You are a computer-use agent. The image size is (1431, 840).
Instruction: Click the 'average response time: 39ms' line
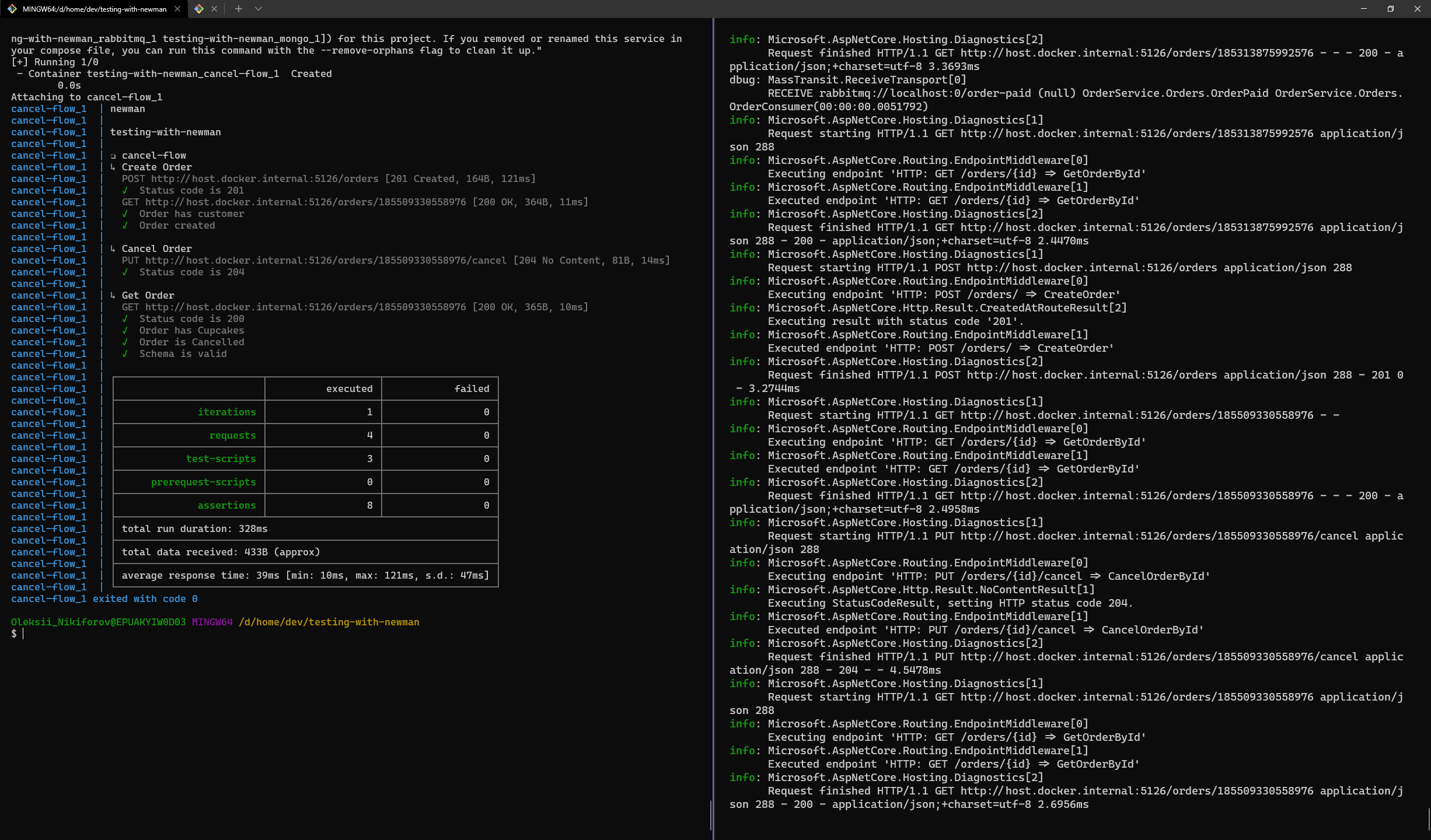coord(305,575)
